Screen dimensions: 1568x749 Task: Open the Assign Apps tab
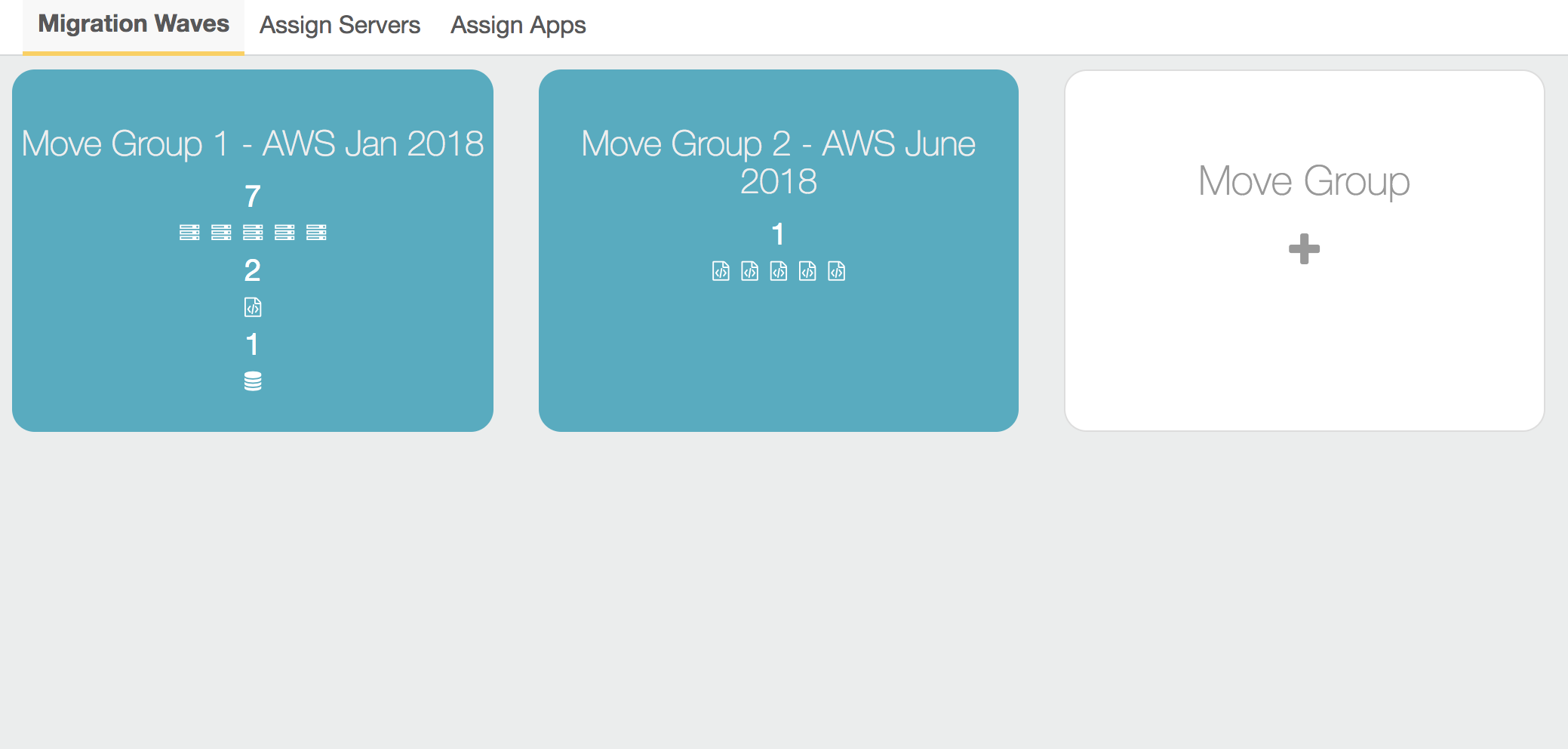518,26
